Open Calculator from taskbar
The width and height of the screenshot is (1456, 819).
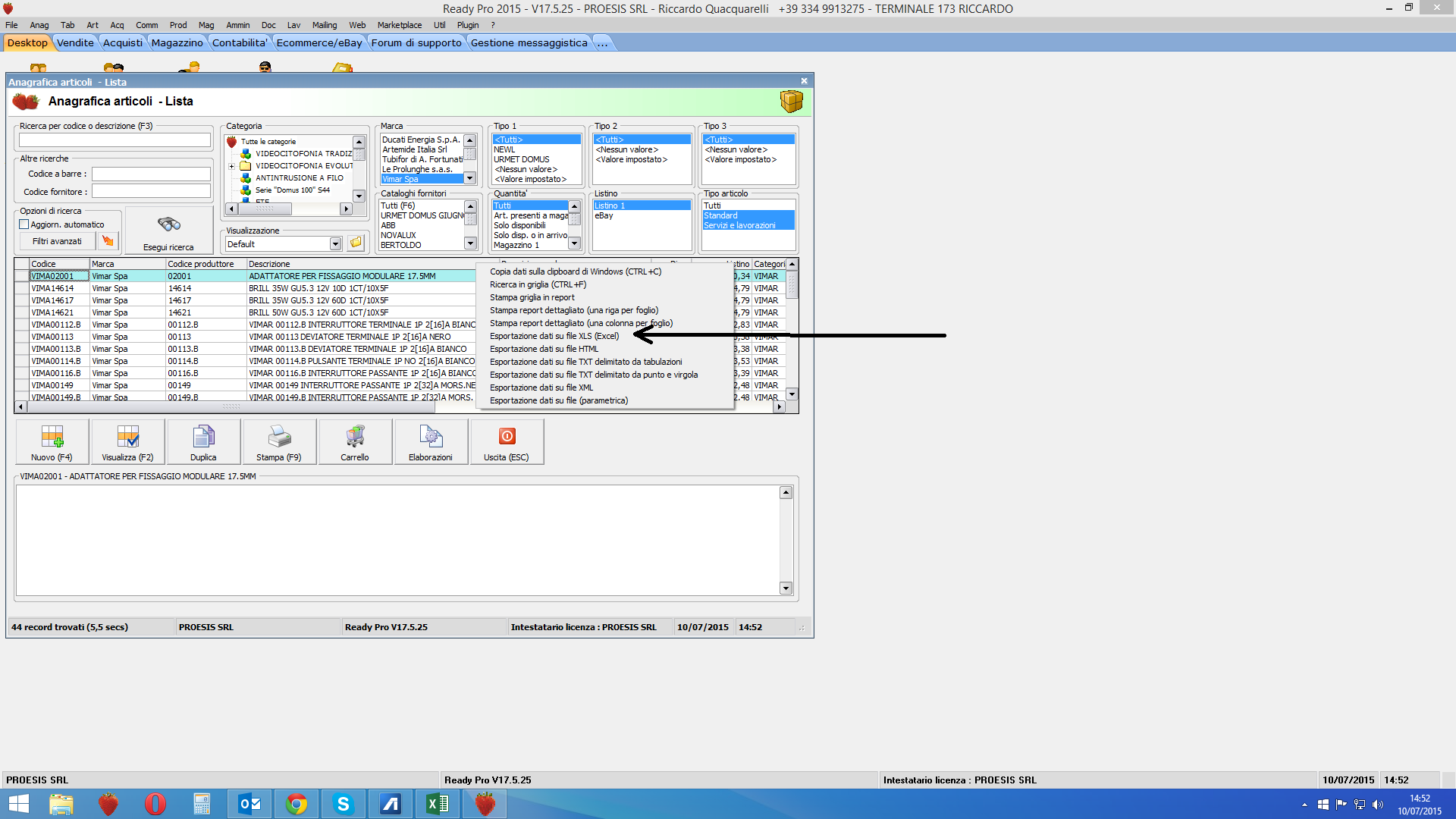pyautogui.click(x=202, y=804)
